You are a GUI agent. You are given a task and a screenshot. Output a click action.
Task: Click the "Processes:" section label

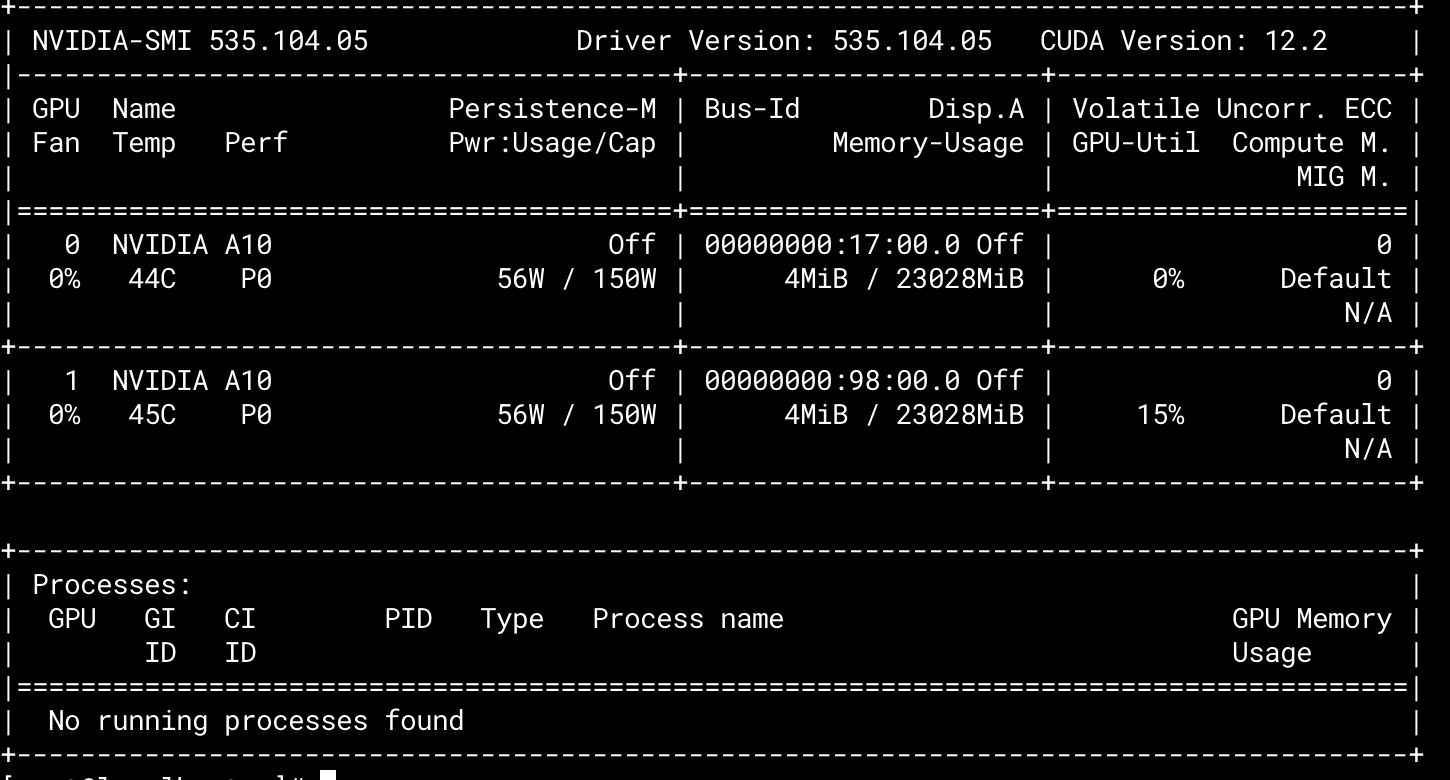[x=112, y=585]
